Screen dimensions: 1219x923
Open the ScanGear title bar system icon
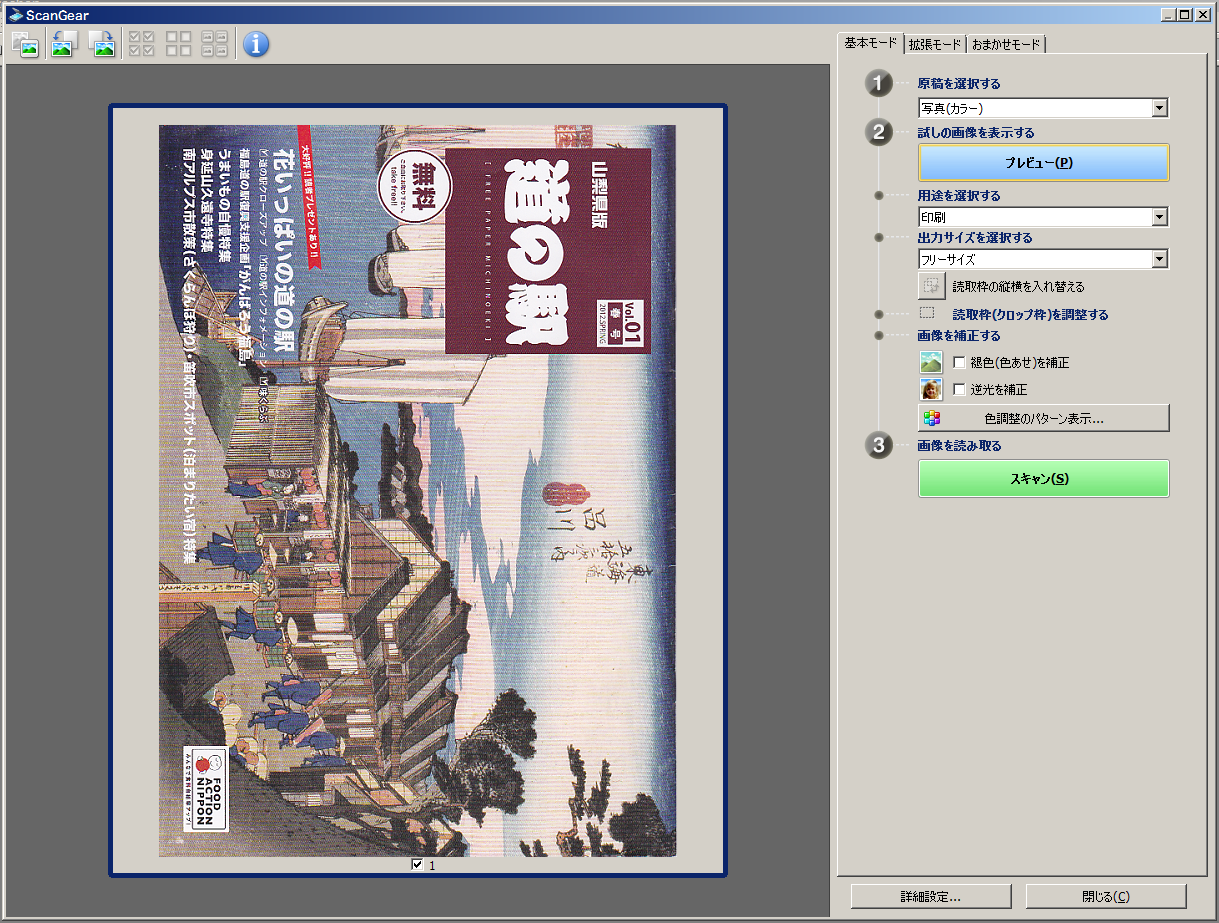(14, 15)
